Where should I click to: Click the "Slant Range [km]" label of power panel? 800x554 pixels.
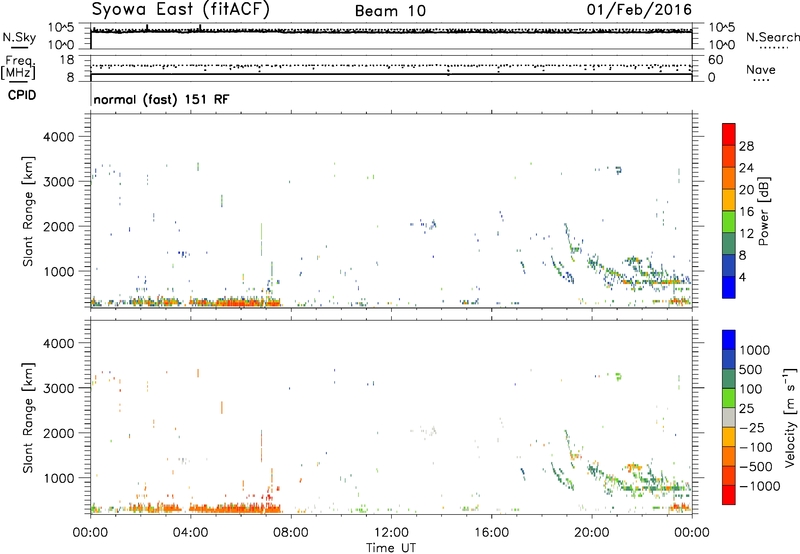pos(28,211)
